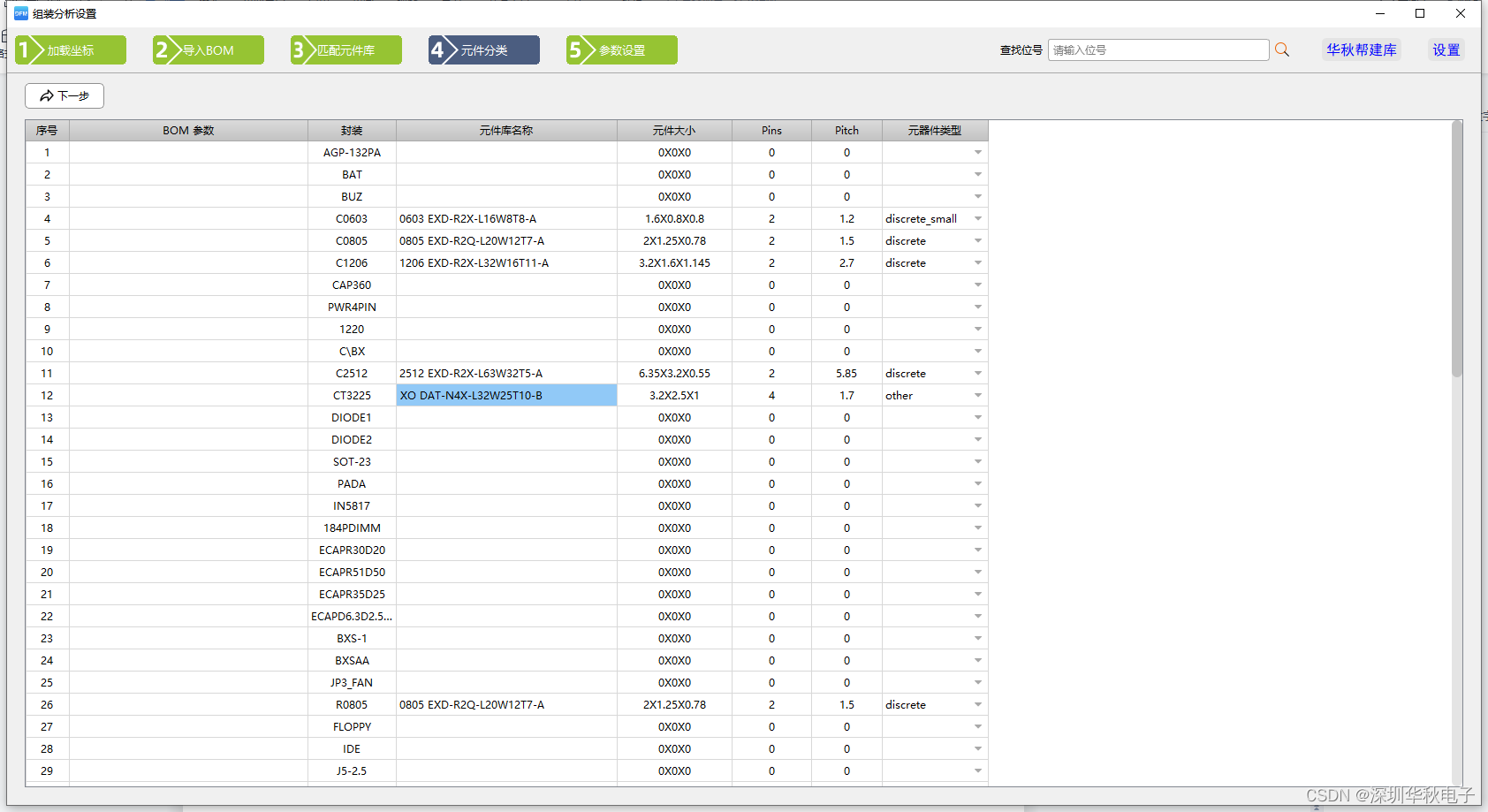
Task: Open 华秋帮建库 link
Action: pyautogui.click(x=1362, y=50)
